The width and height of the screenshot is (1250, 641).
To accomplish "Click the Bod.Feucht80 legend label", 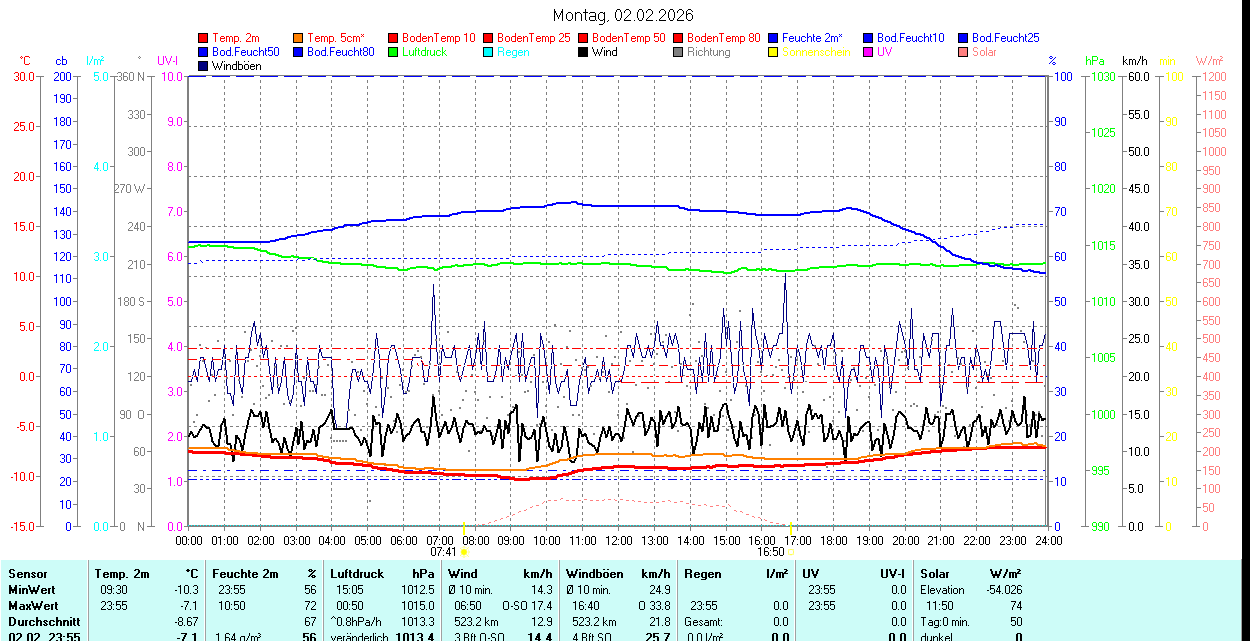I will 340,52.
